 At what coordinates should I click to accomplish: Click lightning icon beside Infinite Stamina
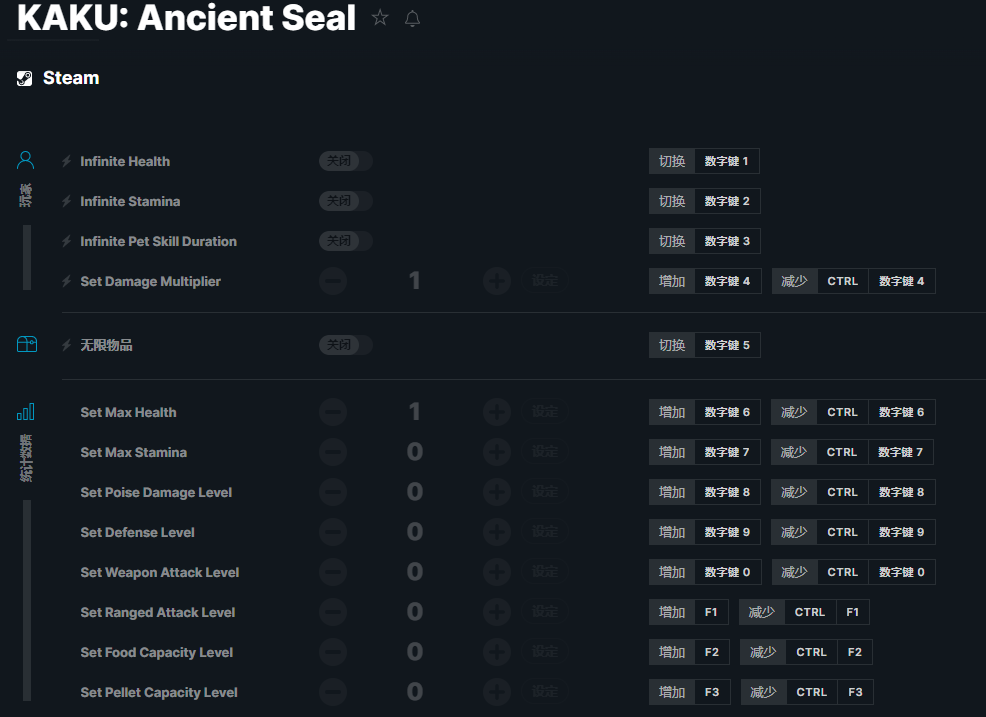(67, 201)
